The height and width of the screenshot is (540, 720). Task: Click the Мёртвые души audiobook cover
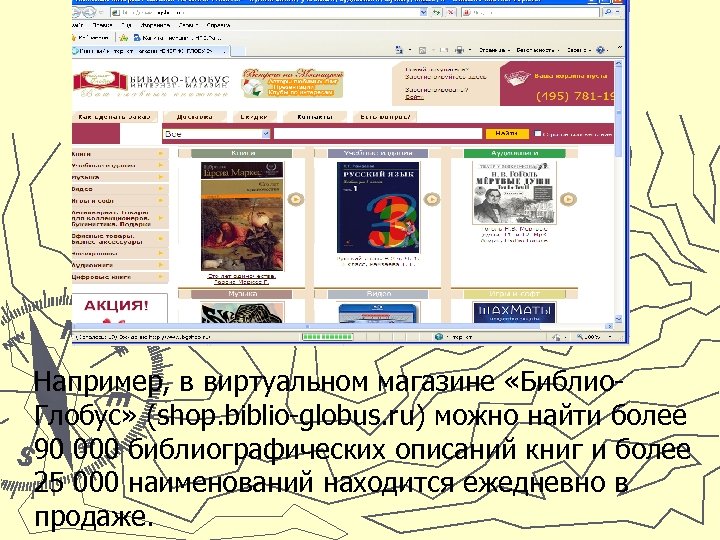(x=514, y=193)
